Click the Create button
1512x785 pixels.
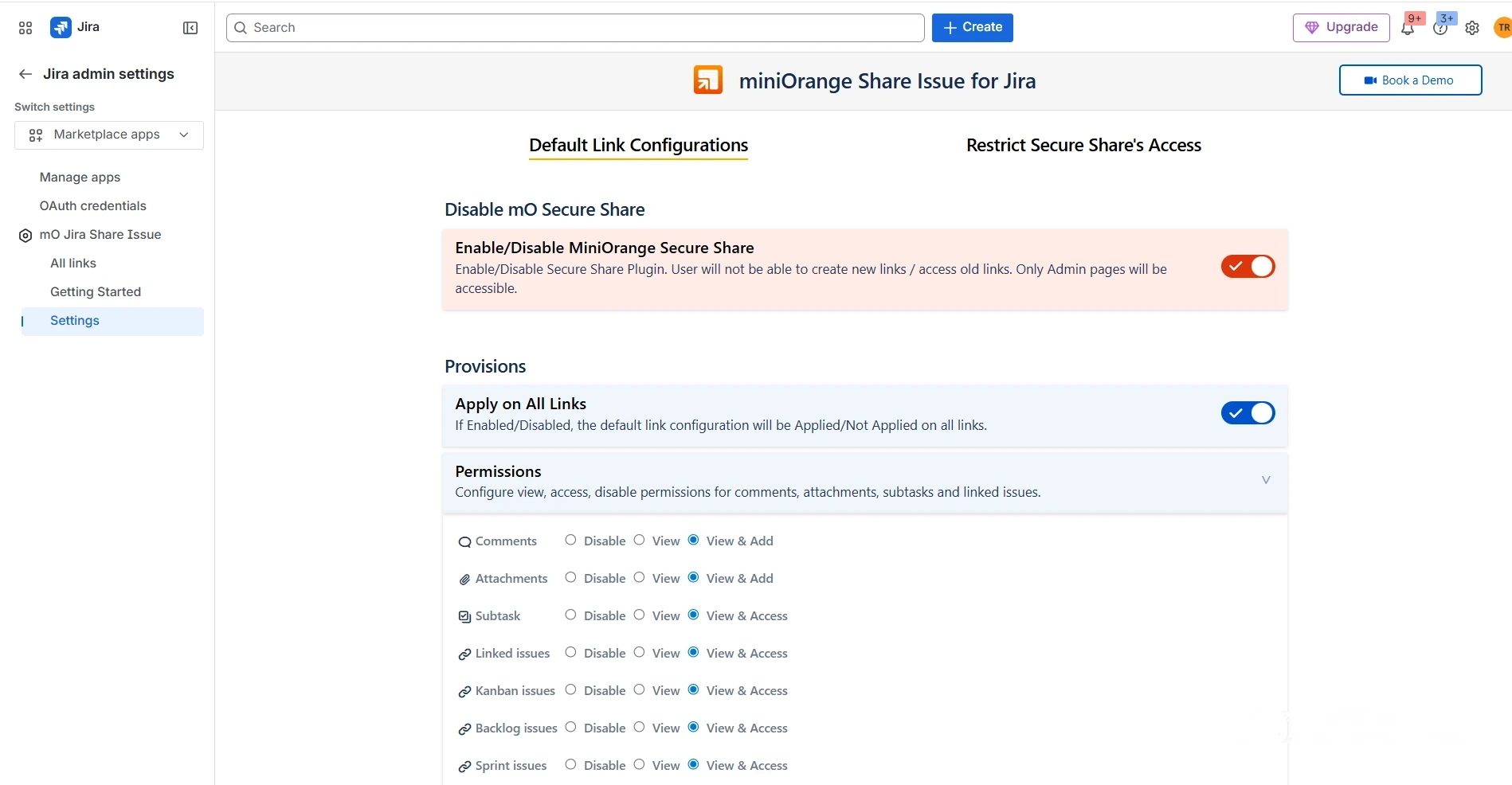[972, 28]
